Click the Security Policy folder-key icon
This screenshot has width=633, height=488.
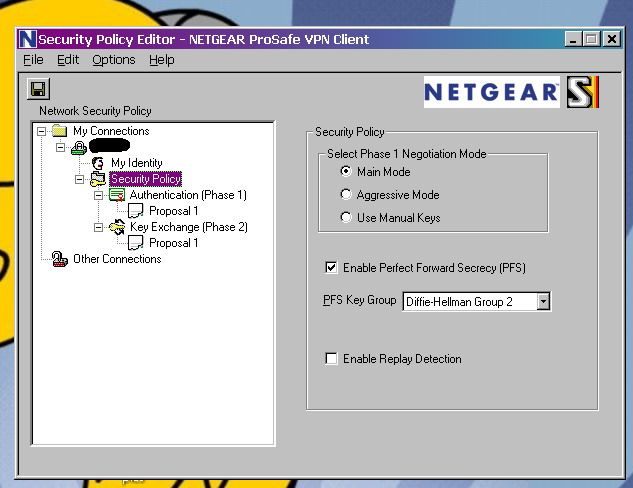[x=98, y=179]
